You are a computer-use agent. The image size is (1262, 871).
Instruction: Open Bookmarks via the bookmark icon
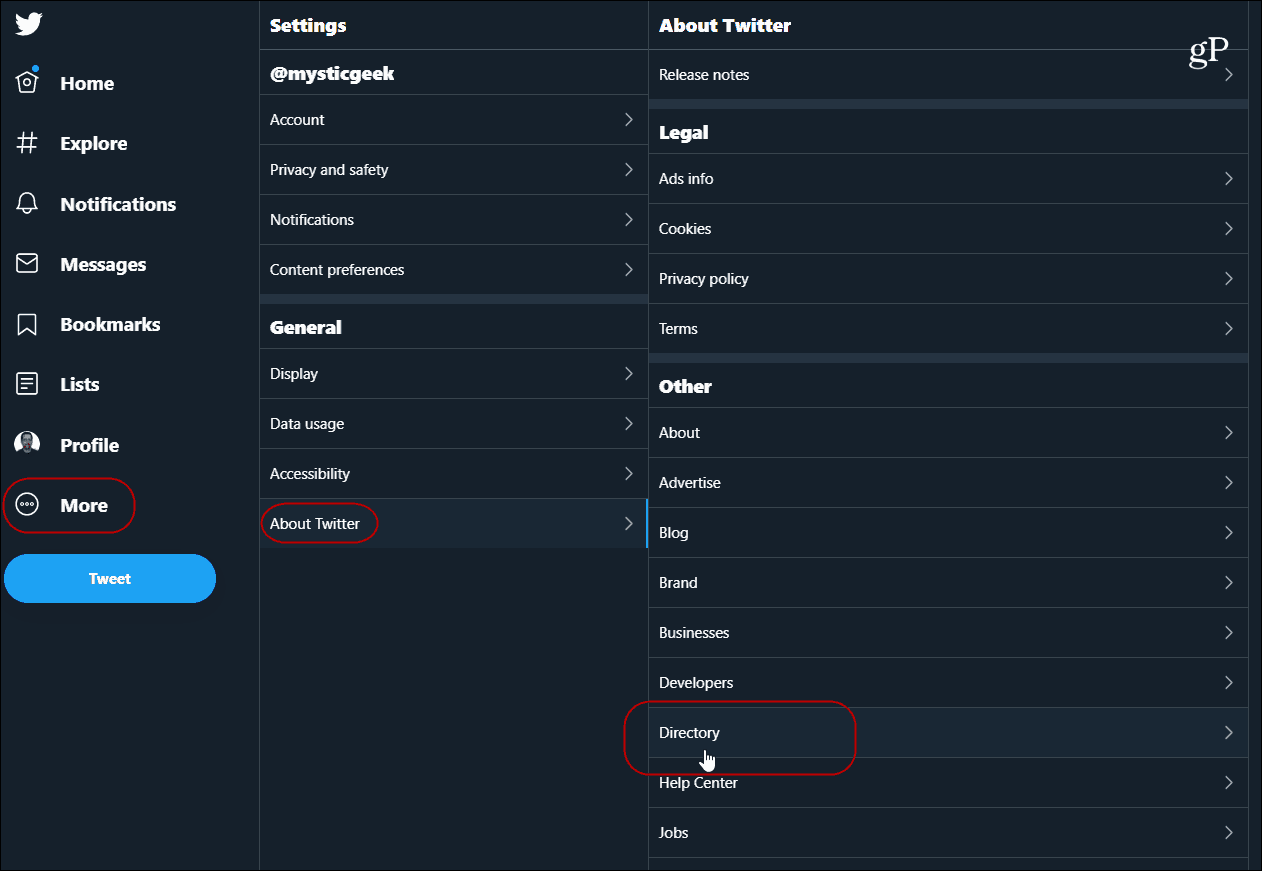click(27, 324)
